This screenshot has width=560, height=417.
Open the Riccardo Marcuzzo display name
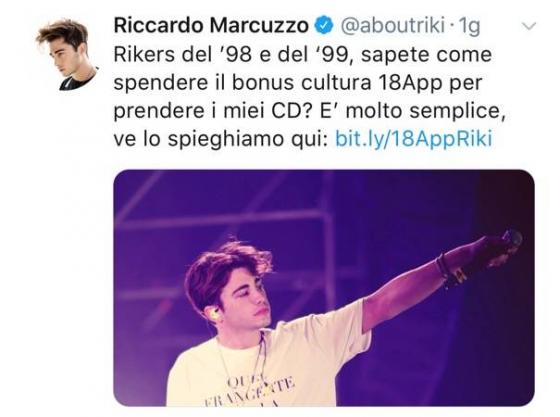pos(211,25)
